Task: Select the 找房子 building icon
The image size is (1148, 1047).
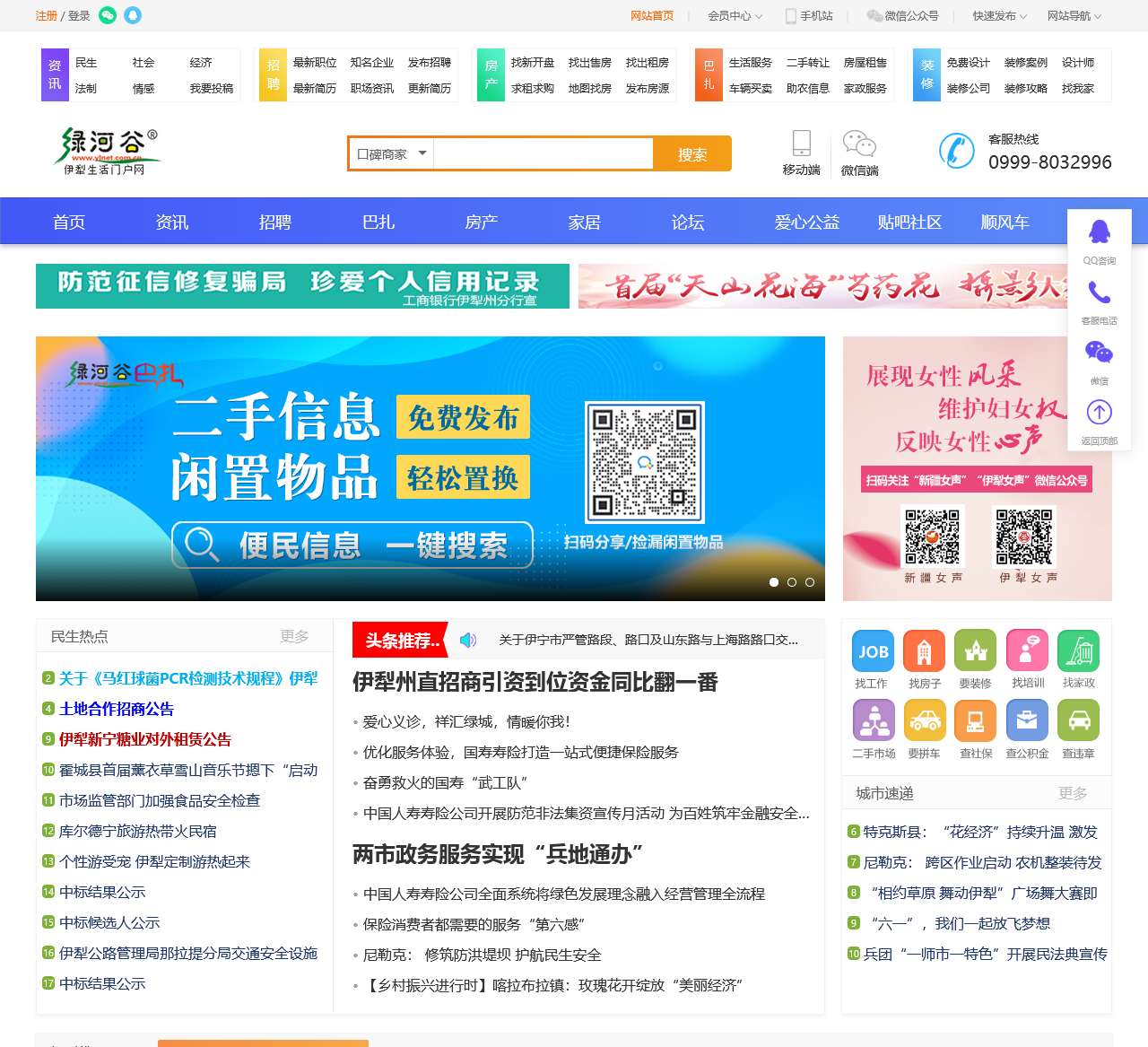Action: coord(924,650)
